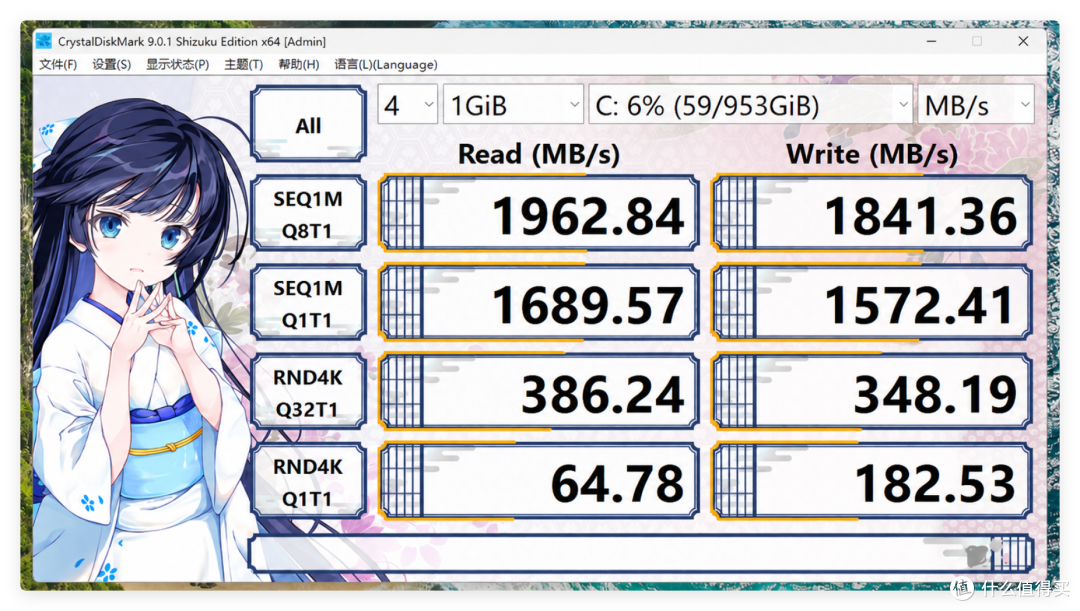Open the 帮助(H) menu
The image size is (1080, 611).
298,65
